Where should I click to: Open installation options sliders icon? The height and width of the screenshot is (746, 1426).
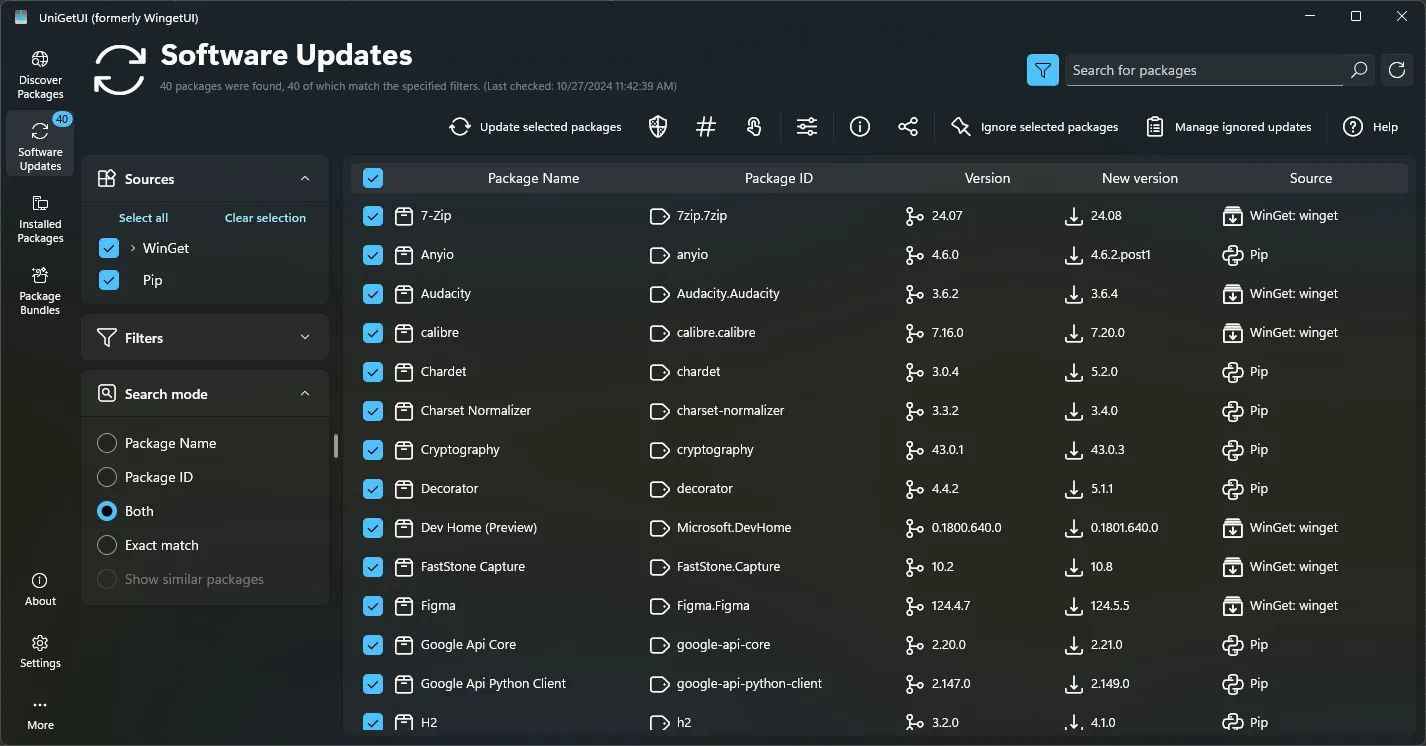(x=807, y=127)
